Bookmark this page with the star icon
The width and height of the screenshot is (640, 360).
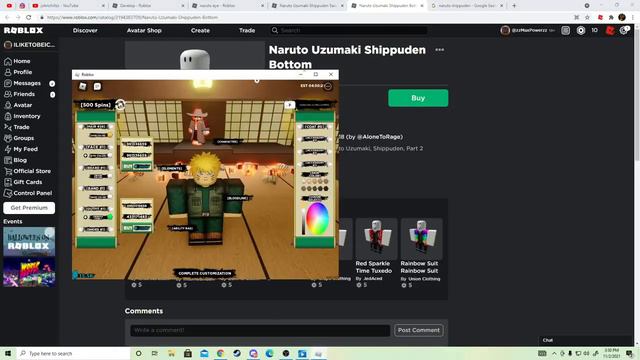tap(587, 17)
